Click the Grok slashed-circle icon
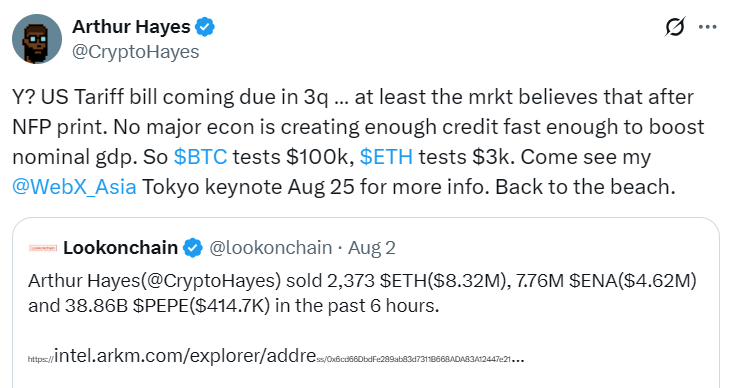 (x=675, y=27)
